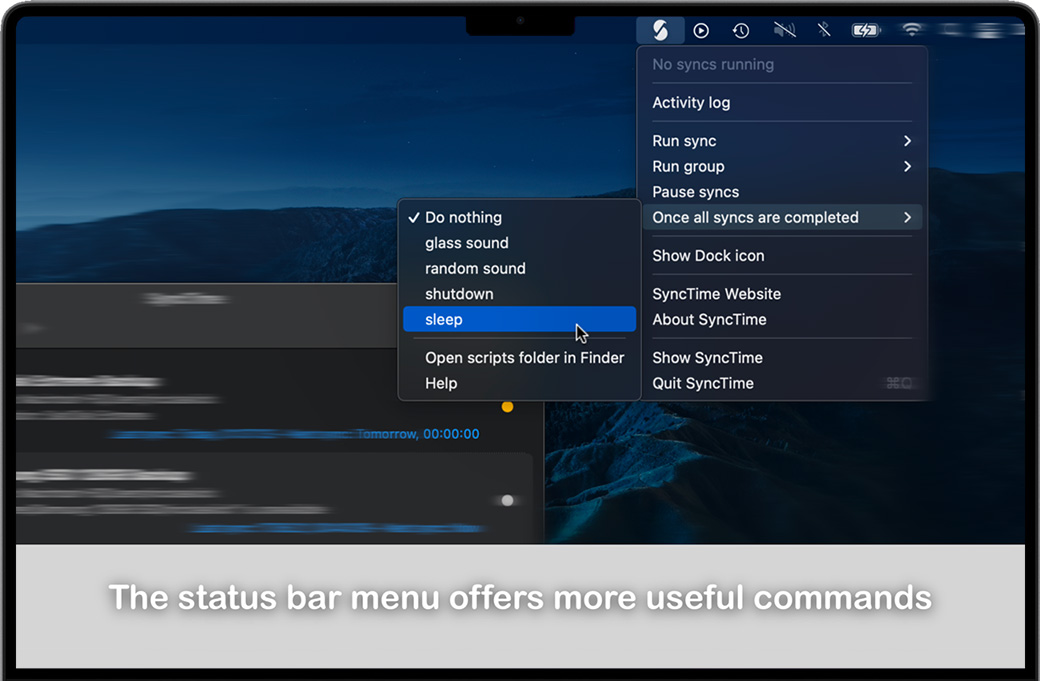
Task: Expand Once all syncs are completed submenu
Action: [755, 217]
